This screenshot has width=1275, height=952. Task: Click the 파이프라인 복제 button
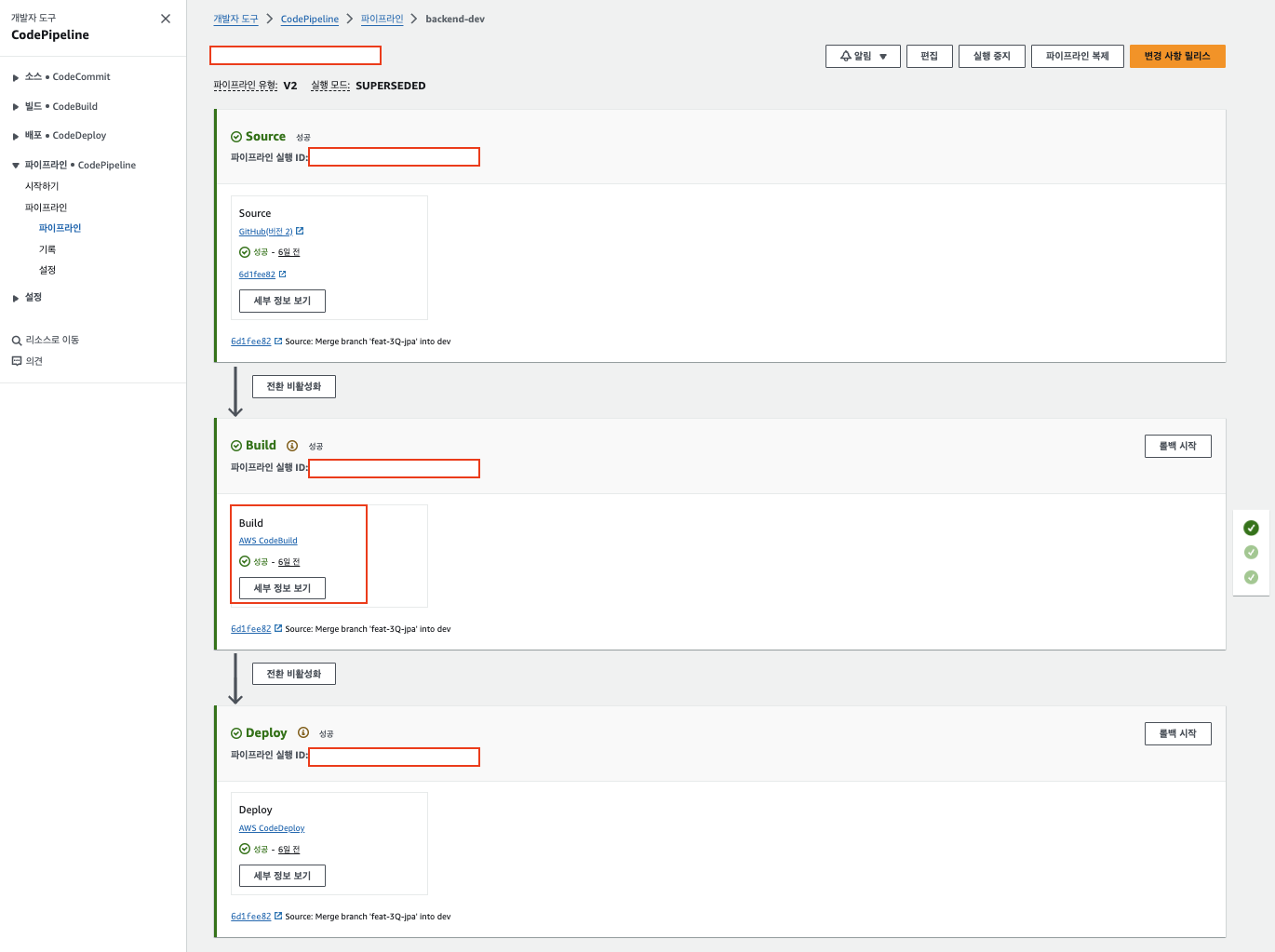click(x=1078, y=57)
